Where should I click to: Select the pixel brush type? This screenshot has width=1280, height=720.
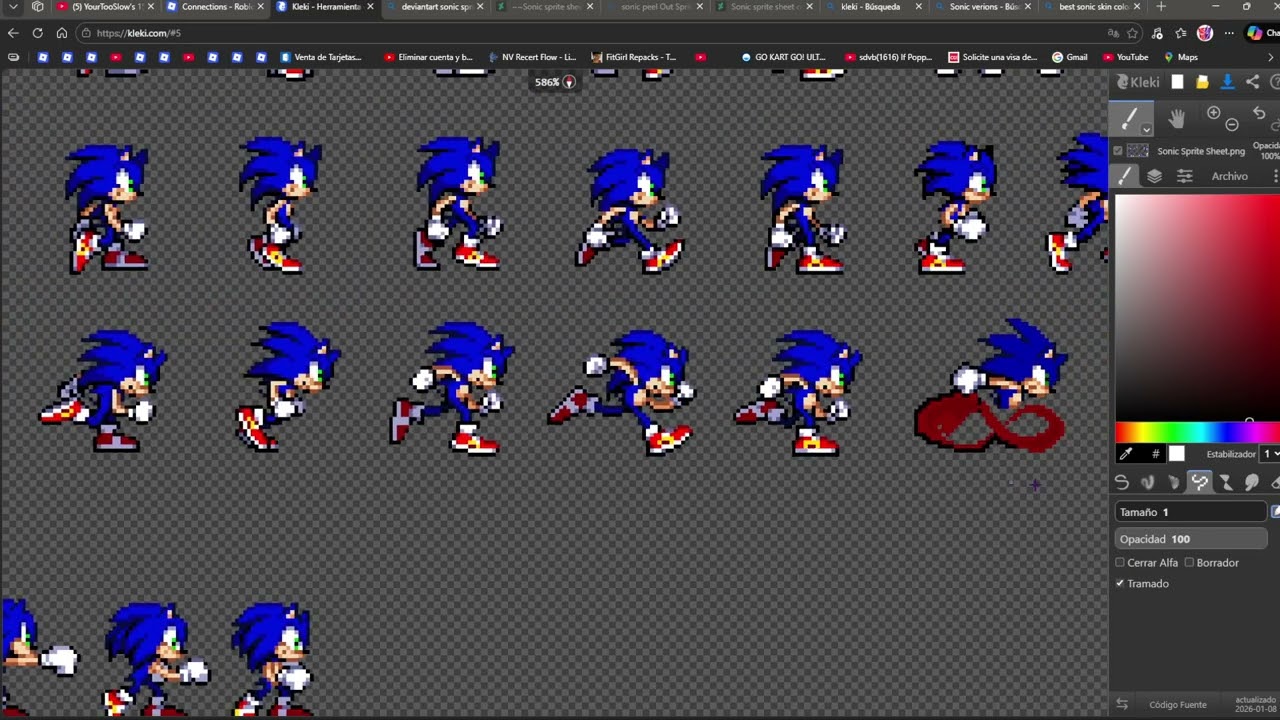coord(1200,483)
